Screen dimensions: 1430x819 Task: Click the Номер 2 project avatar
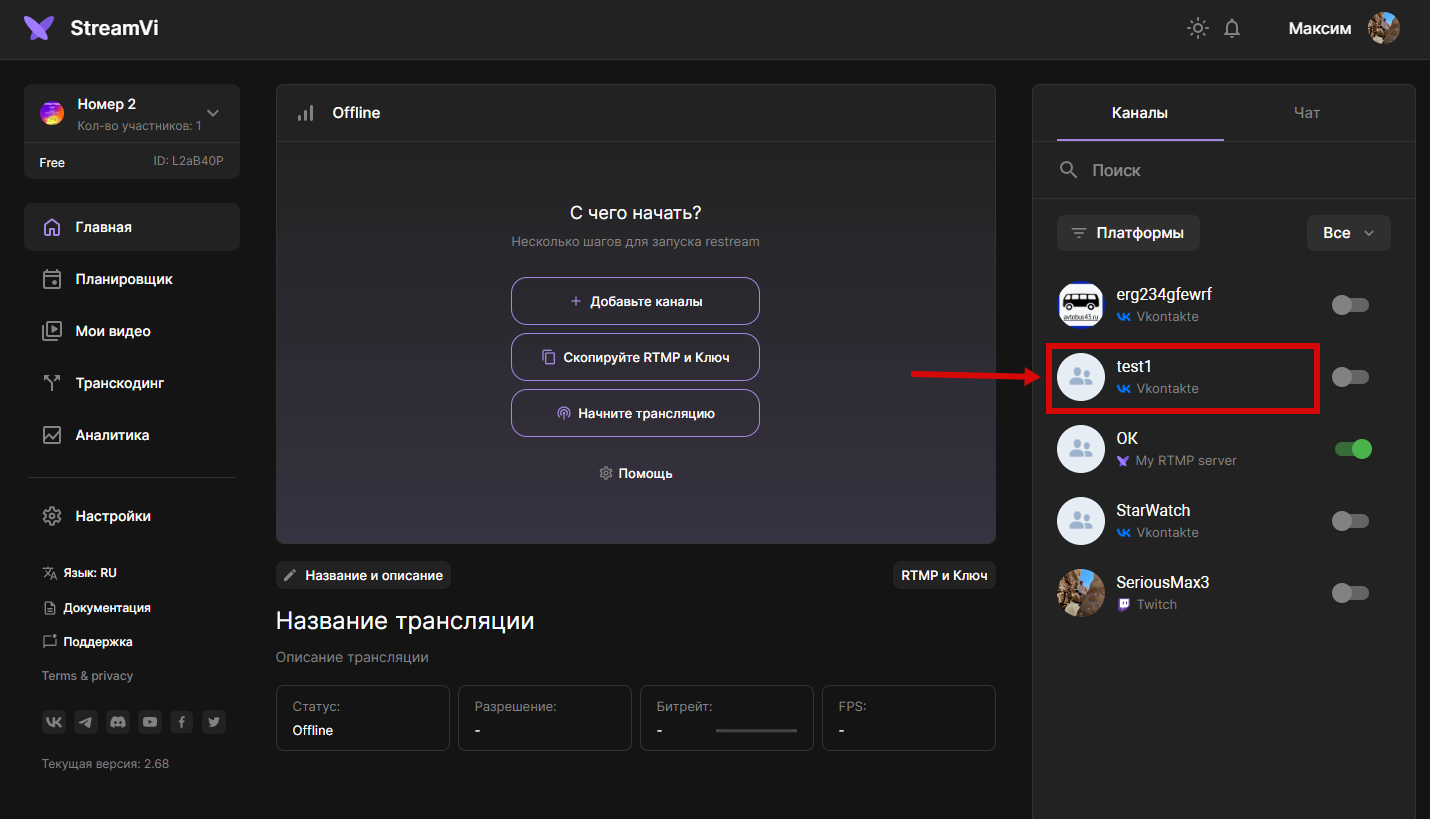[x=52, y=113]
